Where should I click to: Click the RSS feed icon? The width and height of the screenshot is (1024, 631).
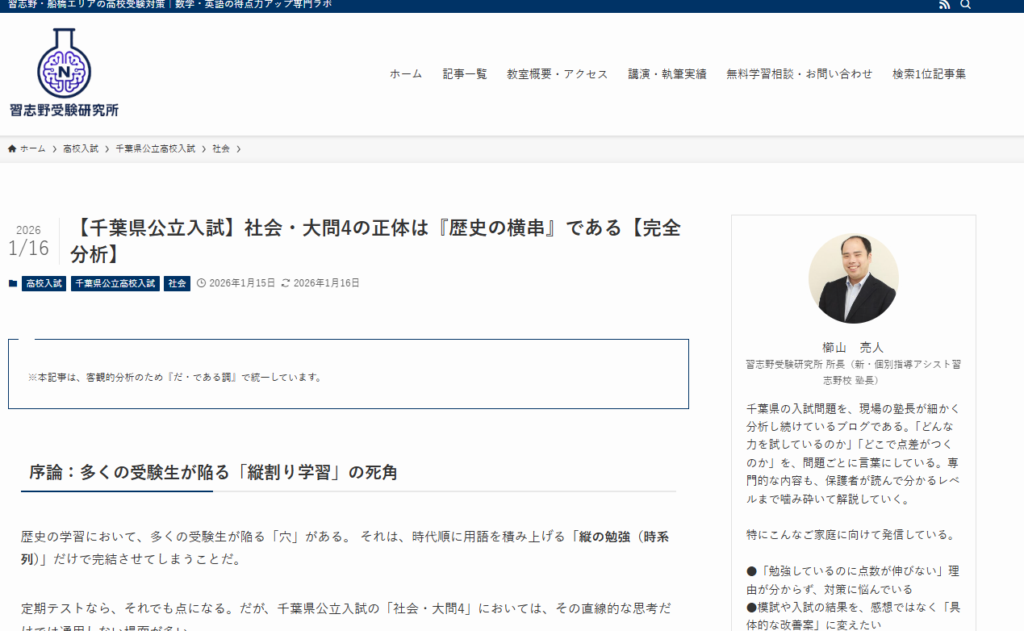pyautogui.click(x=945, y=5)
